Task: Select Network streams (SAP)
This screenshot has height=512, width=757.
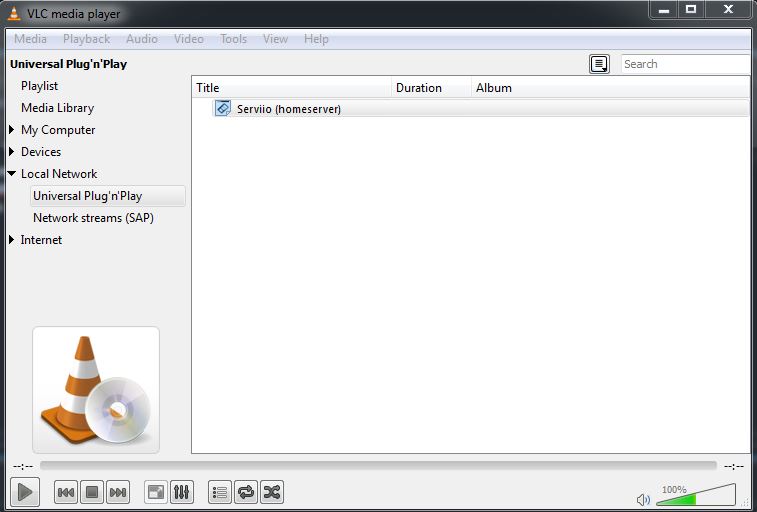Action: (93, 218)
